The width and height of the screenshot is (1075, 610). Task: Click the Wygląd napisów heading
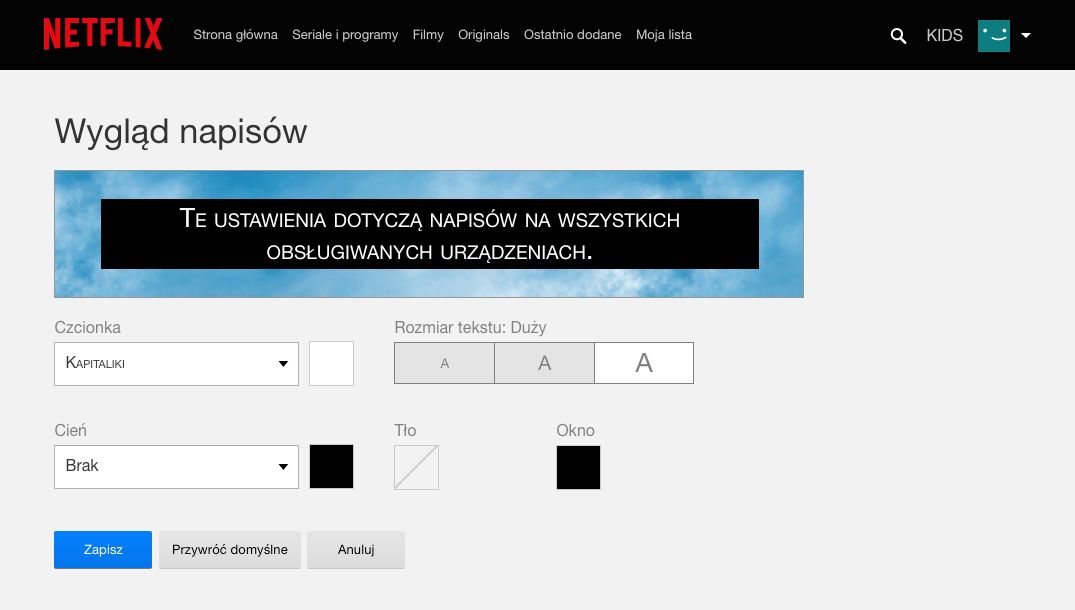[x=181, y=132]
